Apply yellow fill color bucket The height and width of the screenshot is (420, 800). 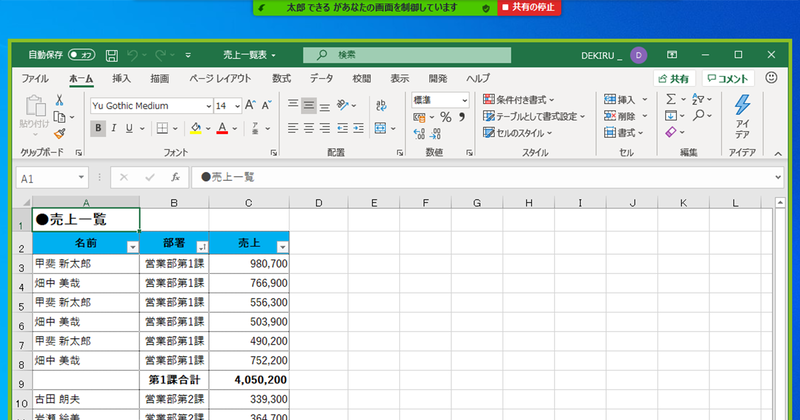pos(196,128)
